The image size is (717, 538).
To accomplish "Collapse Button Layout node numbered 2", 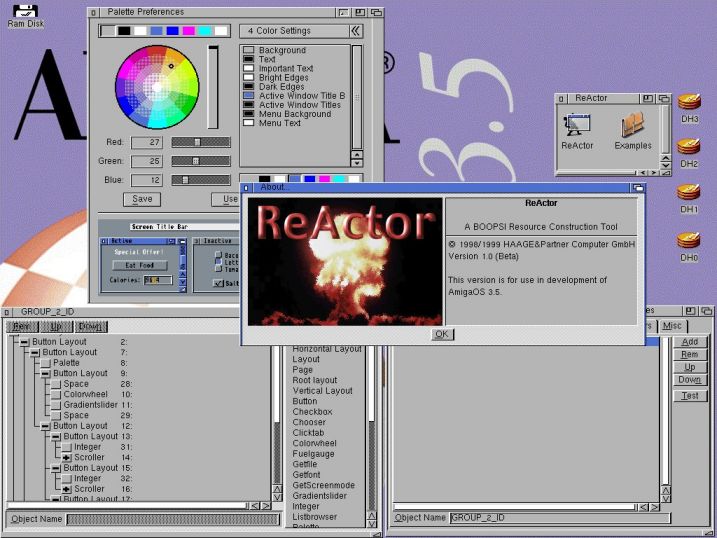I will pyautogui.click(x=24, y=342).
